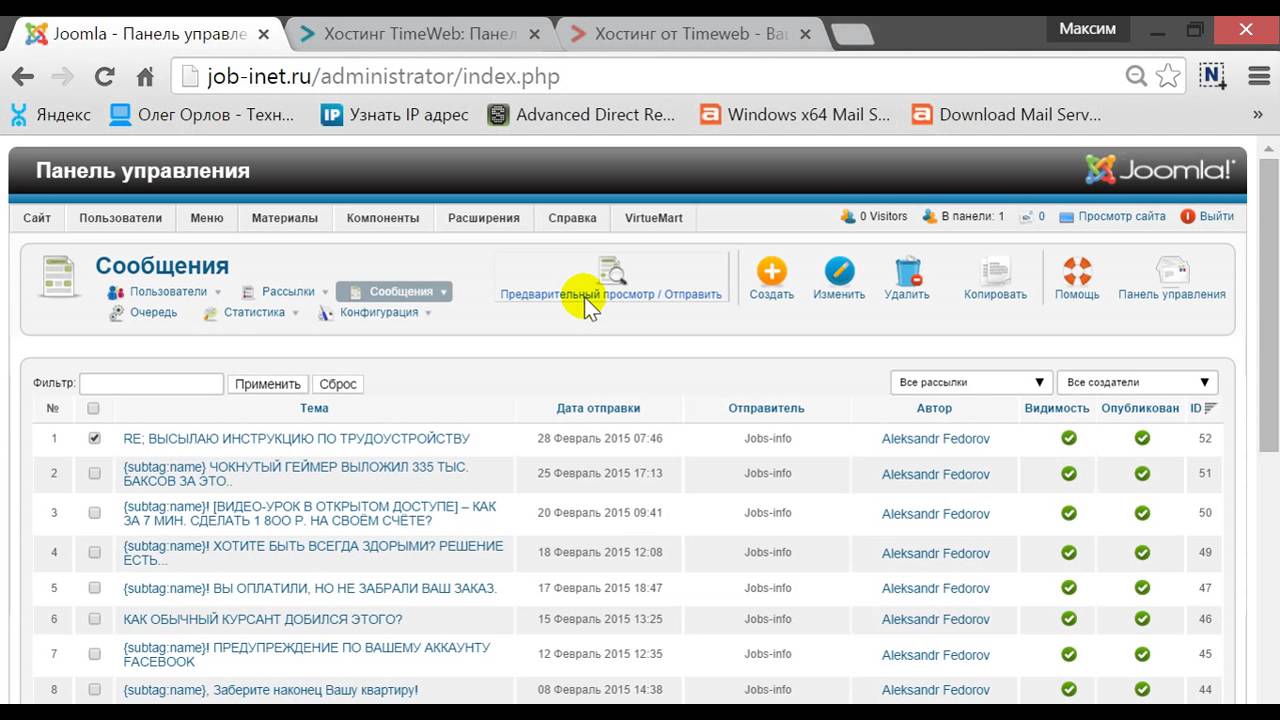Click Предварительный просмотр / Отправить icon
Image resolution: width=1280 pixels, height=720 pixels.
click(x=611, y=271)
